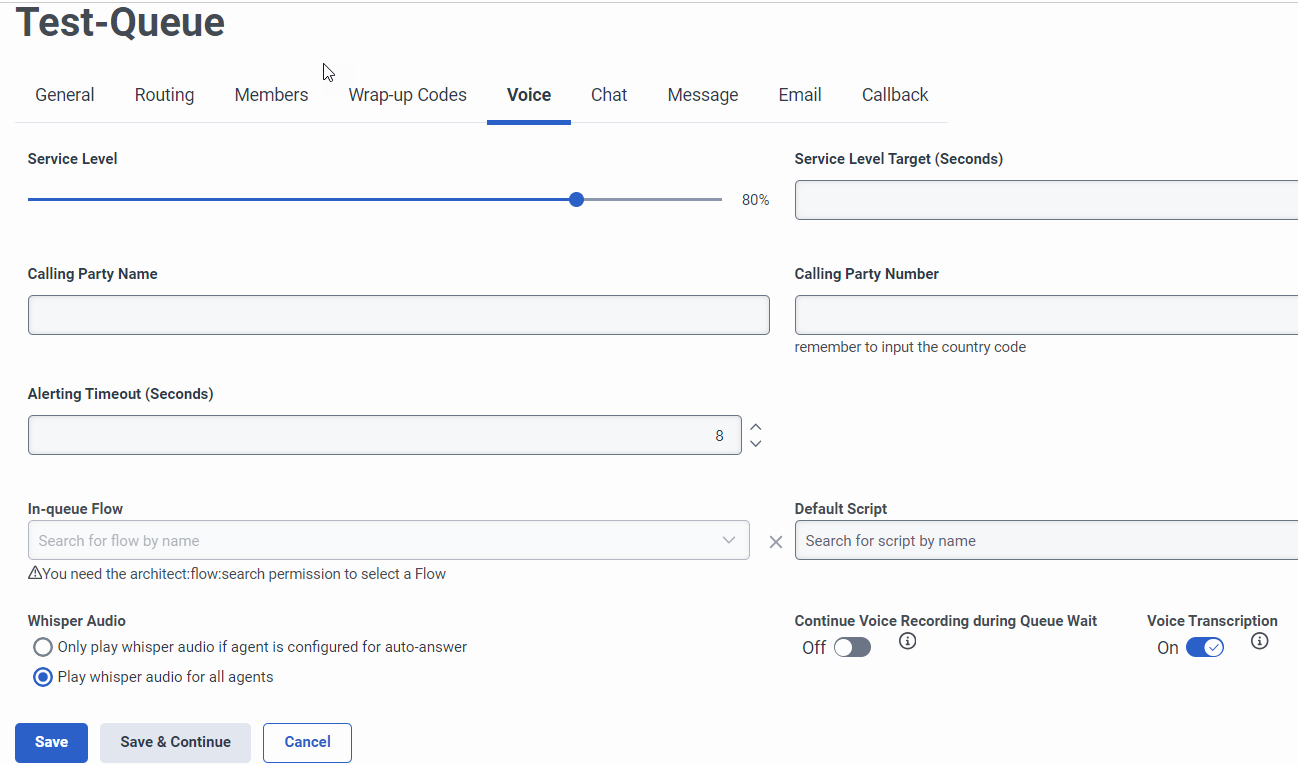Choose Play whisper audio for all agents
The image size is (1298, 765).
pyautogui.click(x=43, y=677)
